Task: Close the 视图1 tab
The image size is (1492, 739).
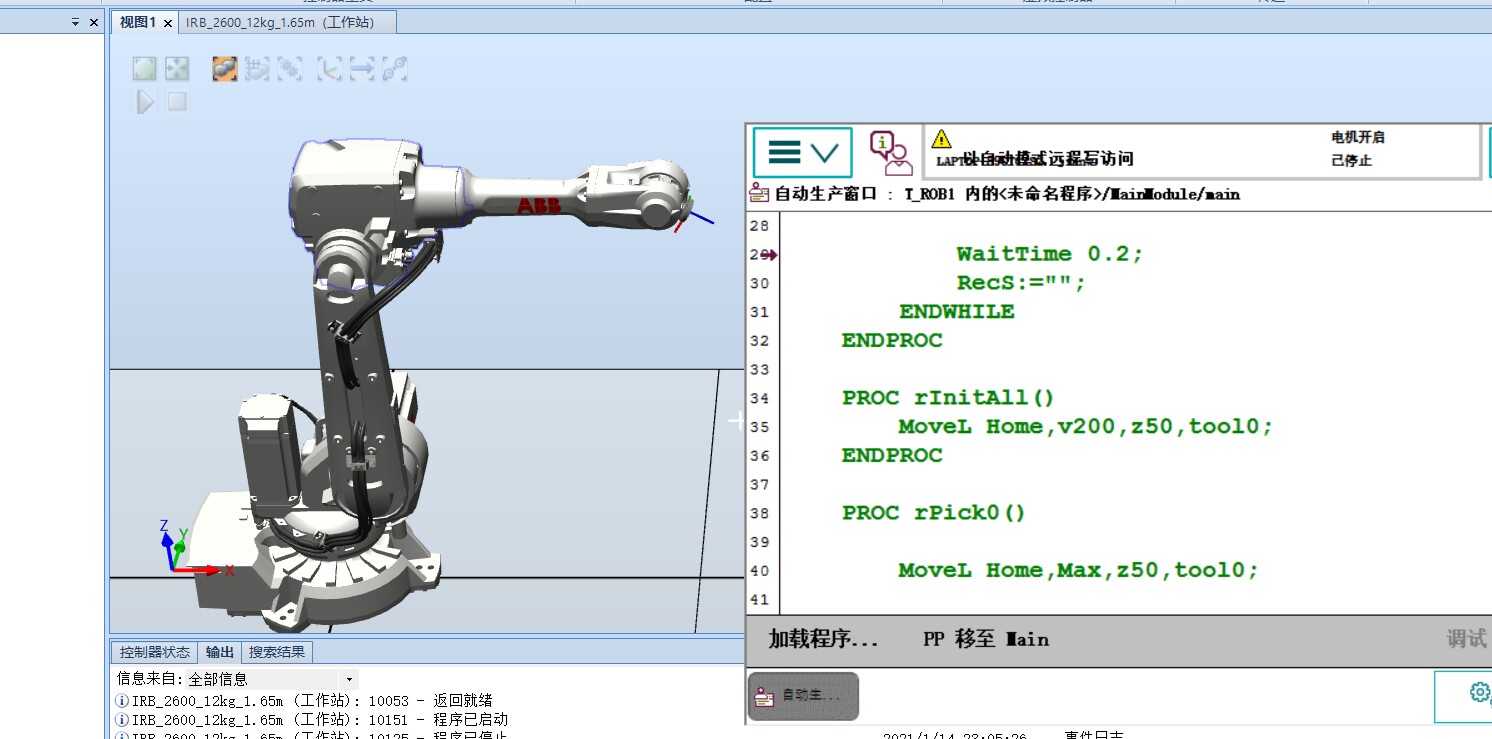Action: click(168, 23)
